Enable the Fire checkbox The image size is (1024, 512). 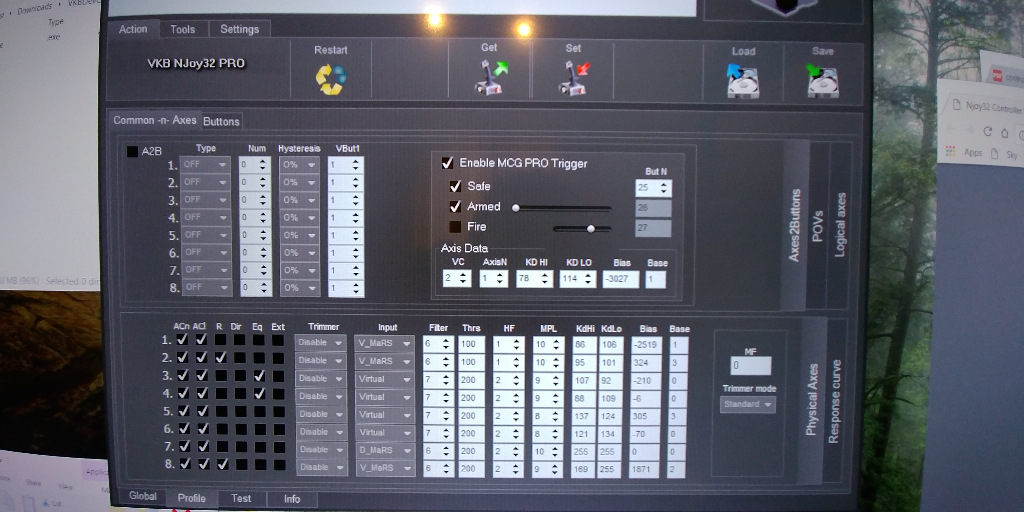pos(455,227)
